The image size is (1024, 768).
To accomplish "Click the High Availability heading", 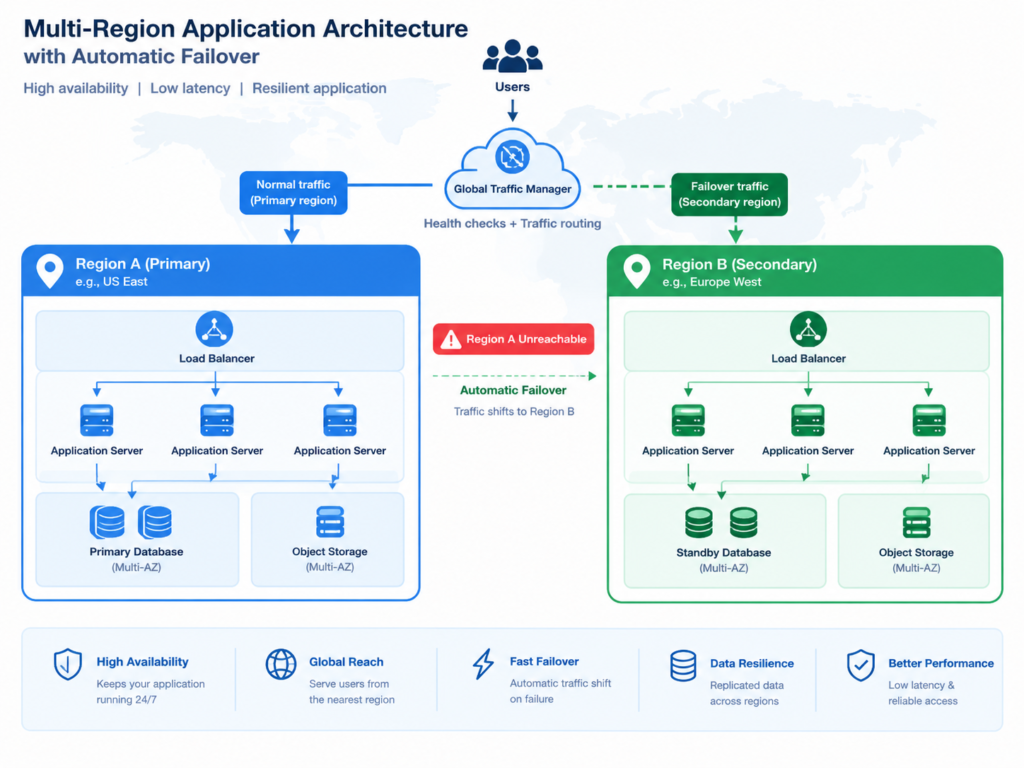I will pyautogui.click(x=142, y=662).
